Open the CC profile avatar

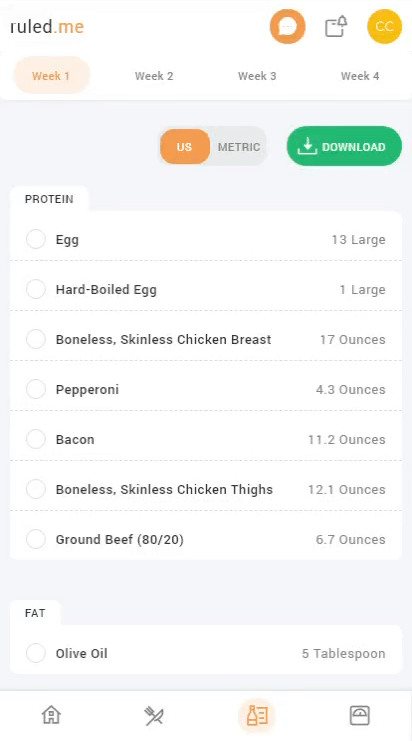[x=384, y=26]
